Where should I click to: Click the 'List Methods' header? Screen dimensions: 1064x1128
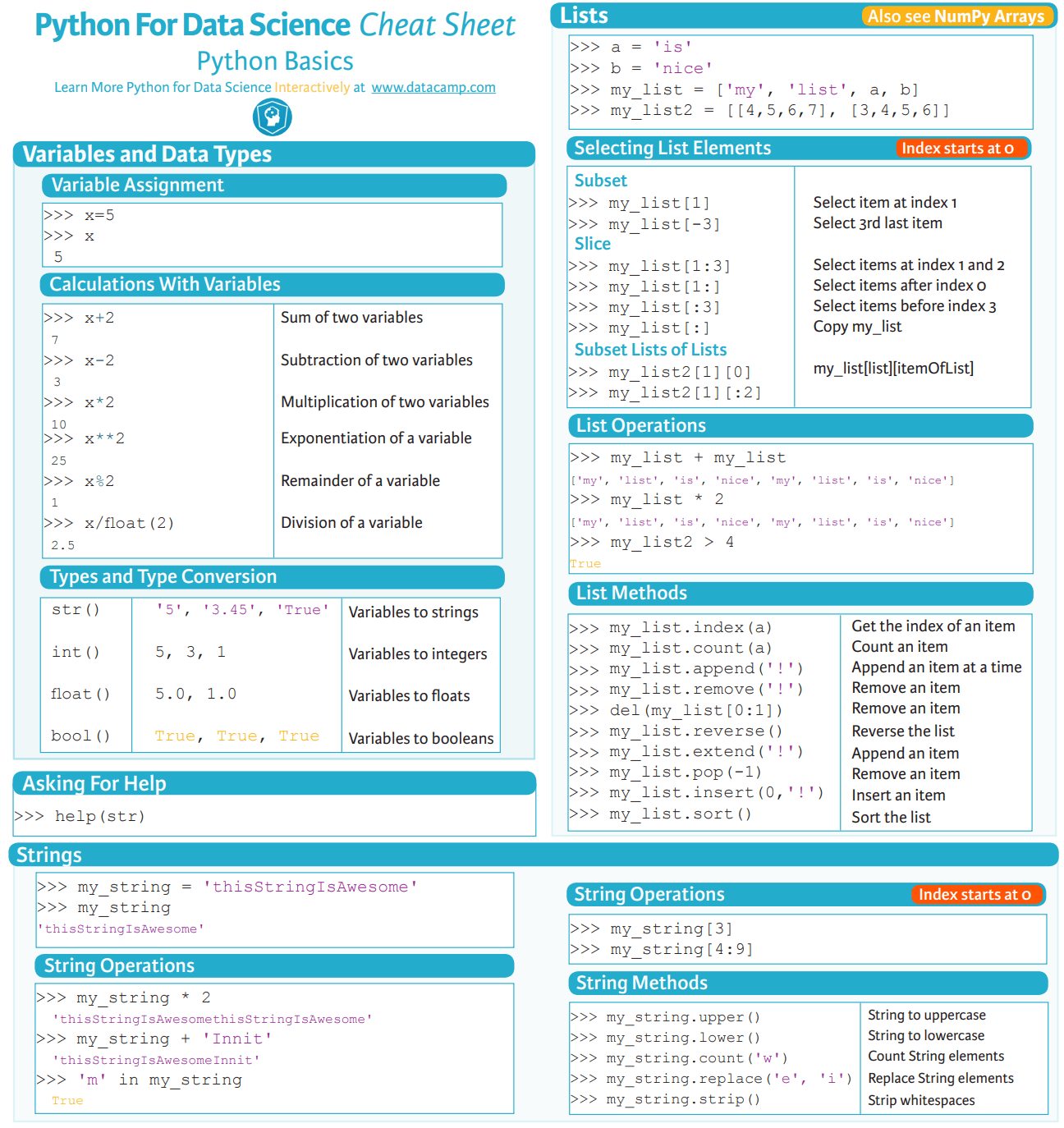click(x=800, y=593)
